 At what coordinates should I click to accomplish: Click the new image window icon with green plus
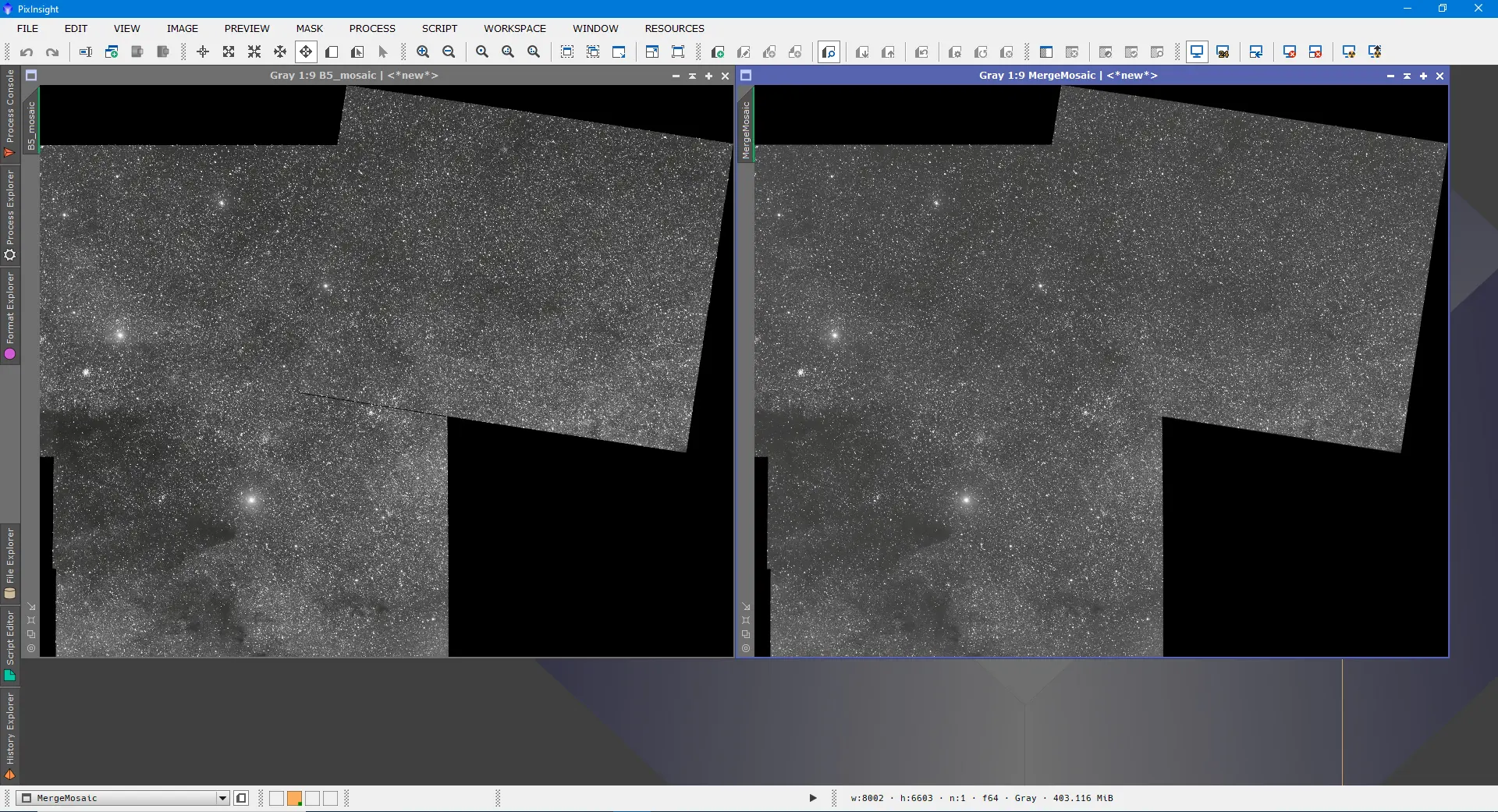[x=112, y=52]
